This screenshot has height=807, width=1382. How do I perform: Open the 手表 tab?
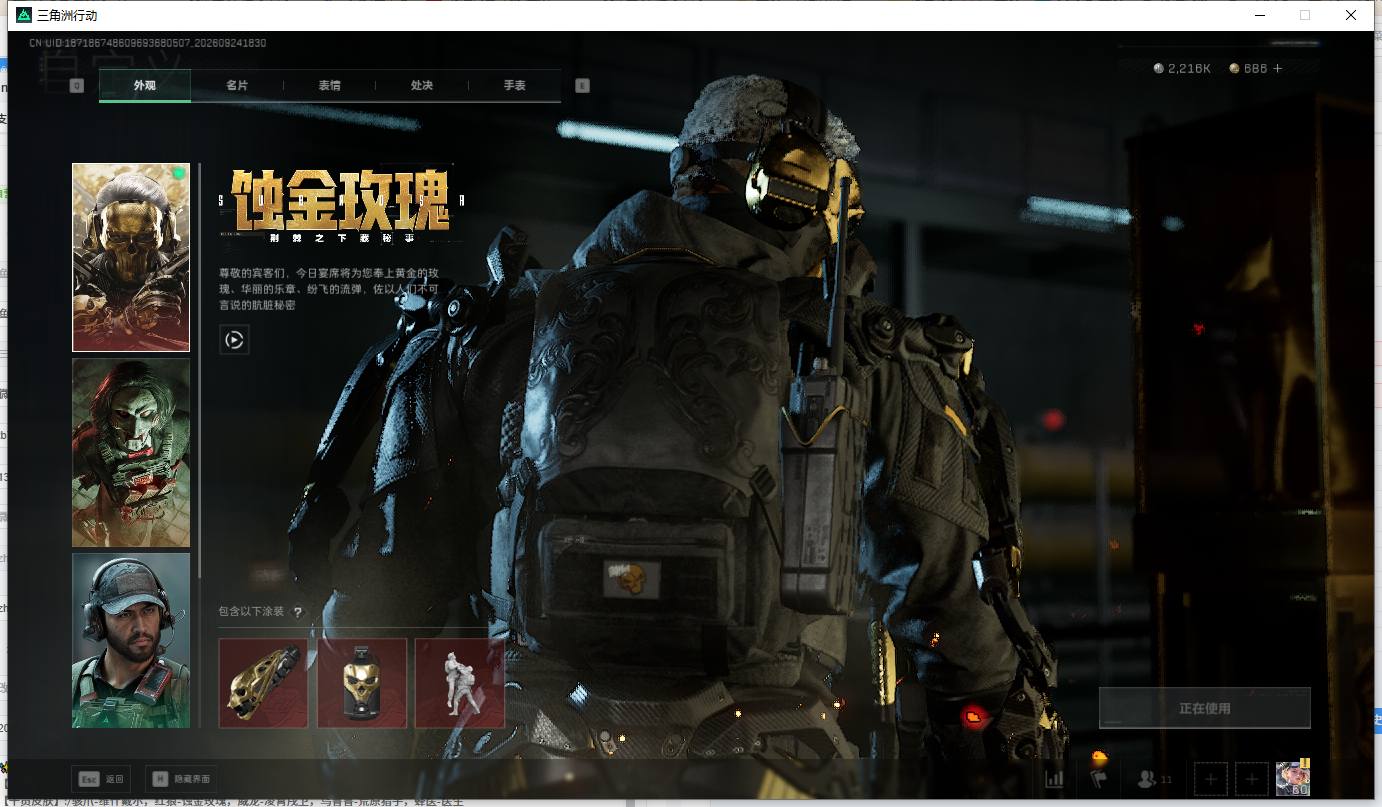pos(514,86)
